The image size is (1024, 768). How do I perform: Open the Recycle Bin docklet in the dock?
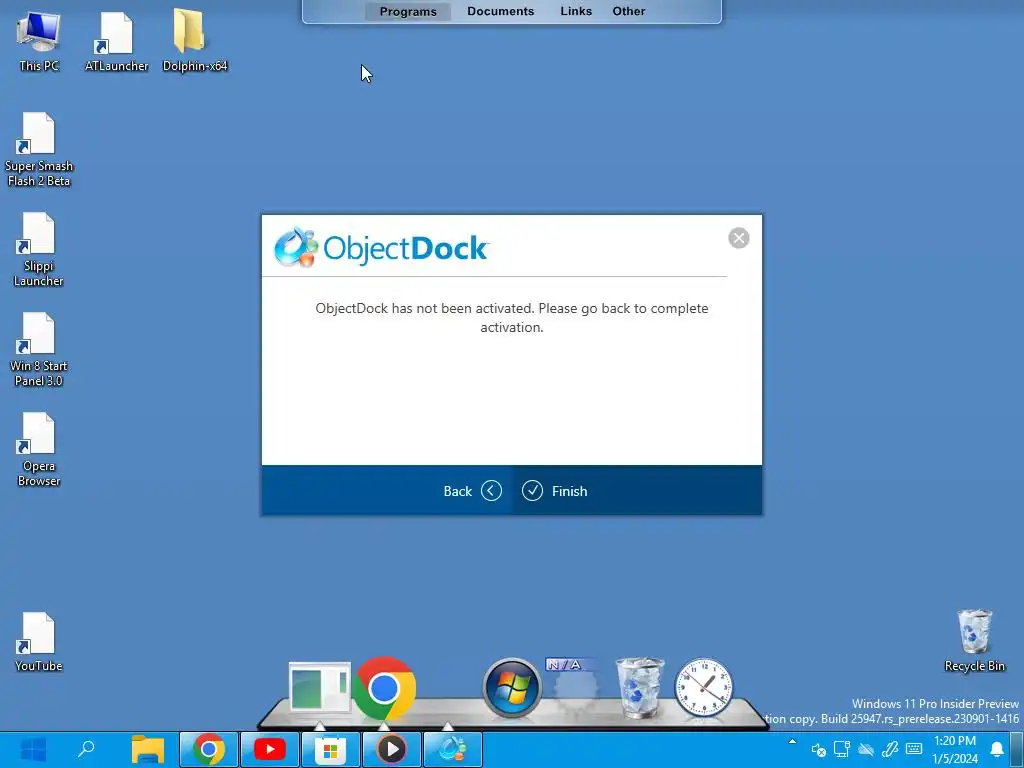coord(639,688)
